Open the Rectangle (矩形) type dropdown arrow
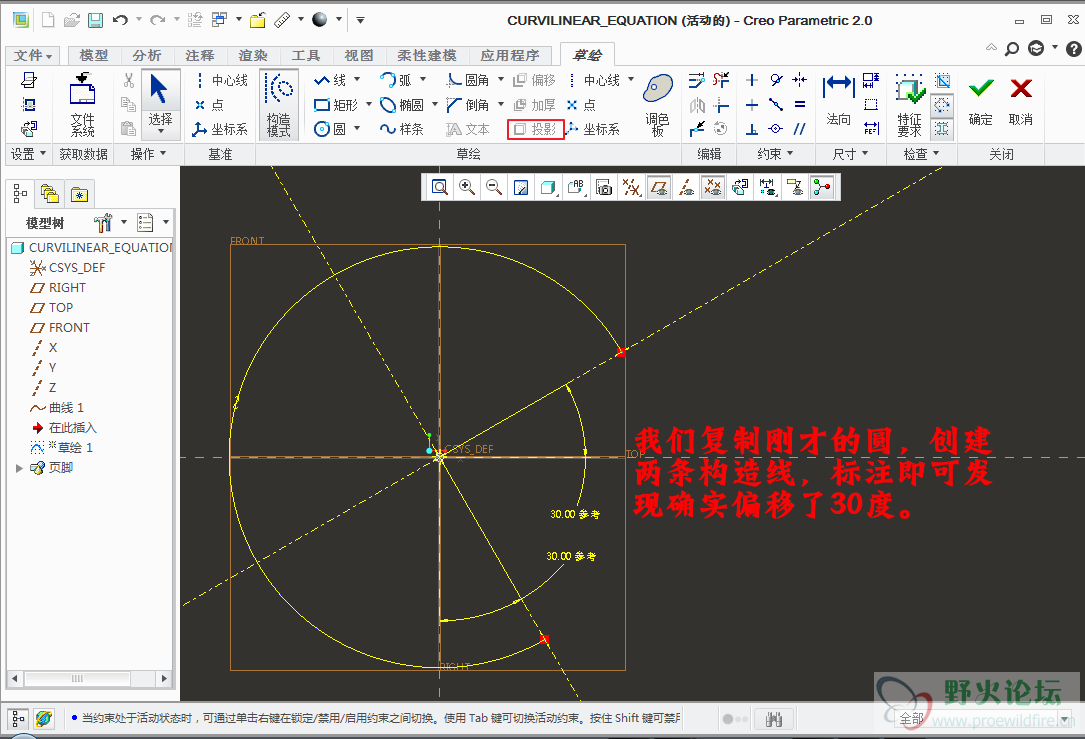1085x739 pixels. pos(369,104)
